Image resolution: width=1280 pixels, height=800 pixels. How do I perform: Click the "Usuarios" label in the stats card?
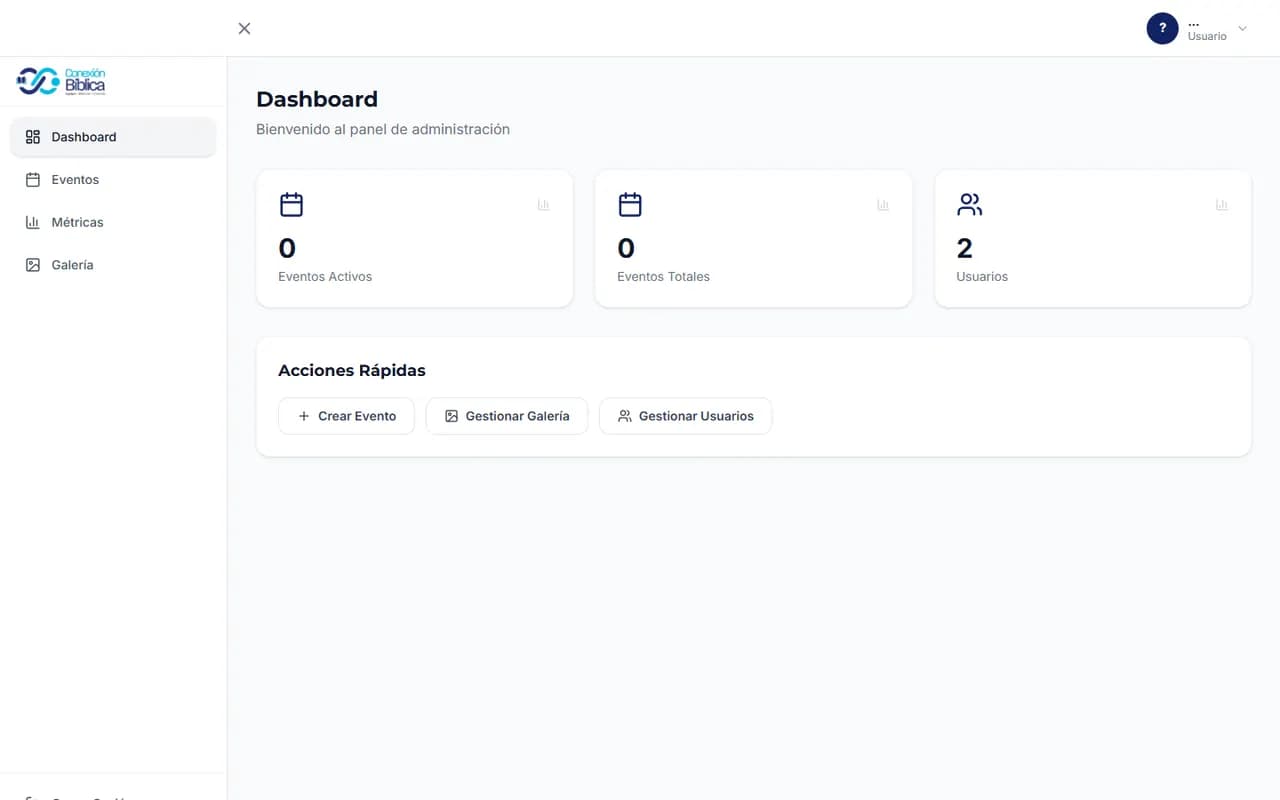(982, 276)
